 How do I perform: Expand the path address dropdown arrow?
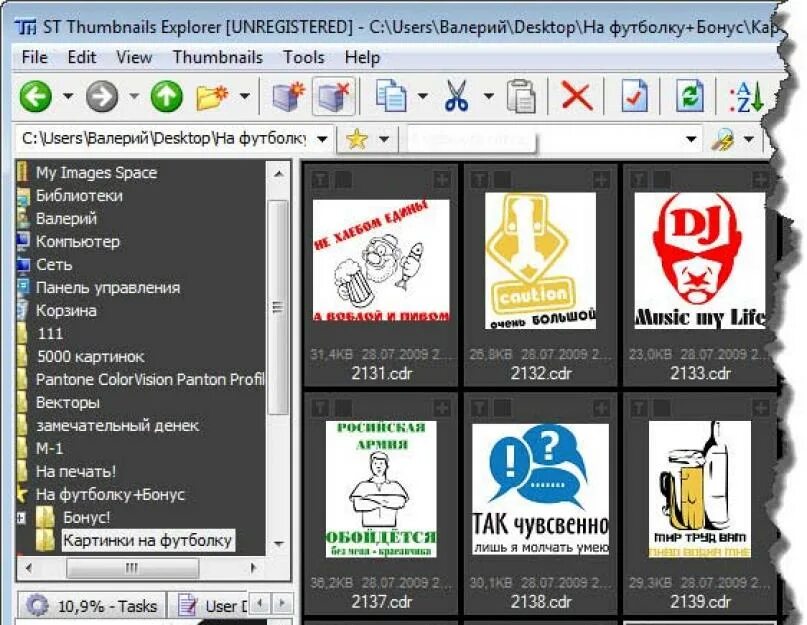coord(323,139)
